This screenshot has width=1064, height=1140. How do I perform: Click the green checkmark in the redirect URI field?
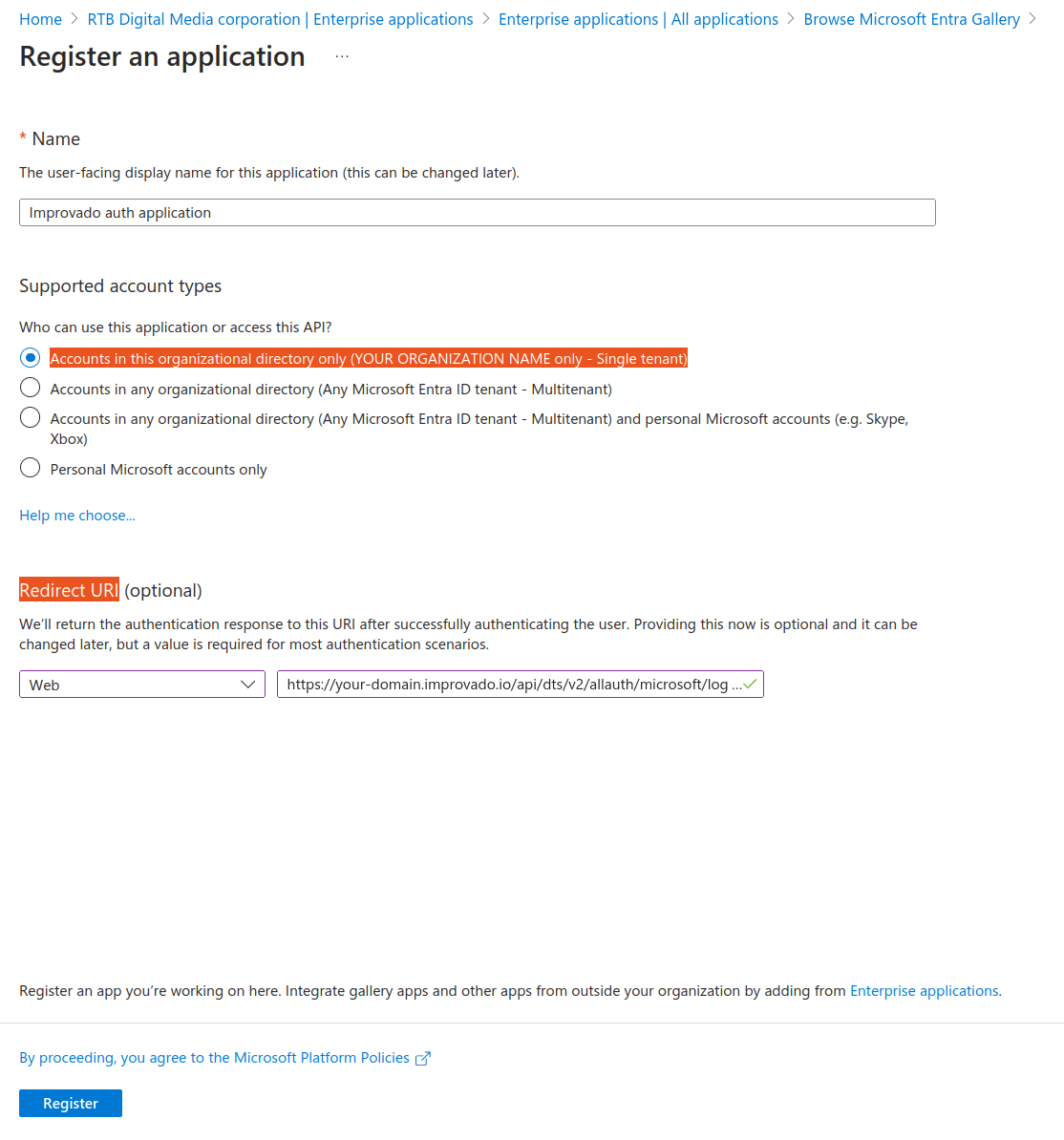click(750, 685)
